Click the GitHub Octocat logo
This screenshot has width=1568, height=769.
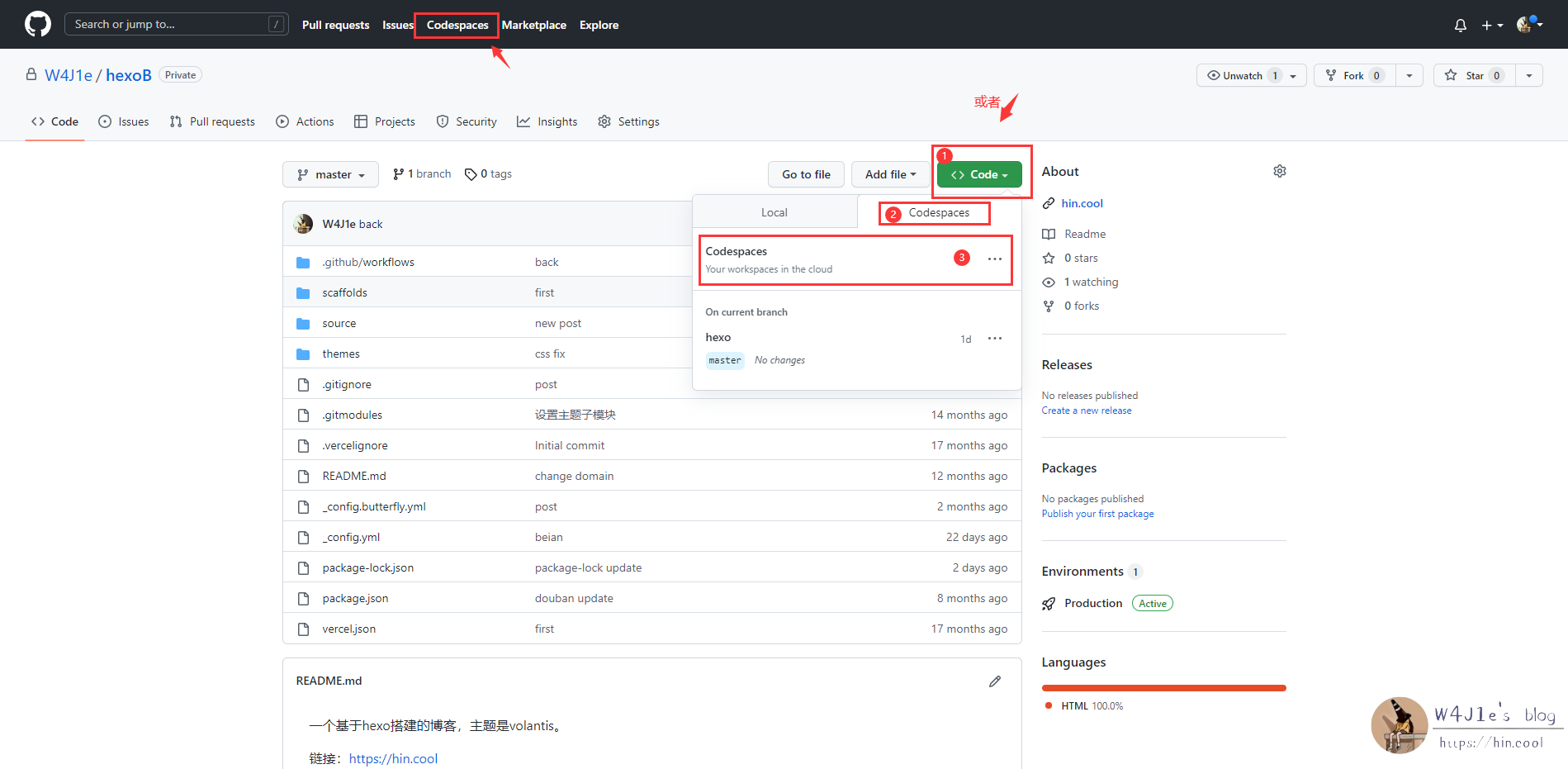click(x=37, y=24)
